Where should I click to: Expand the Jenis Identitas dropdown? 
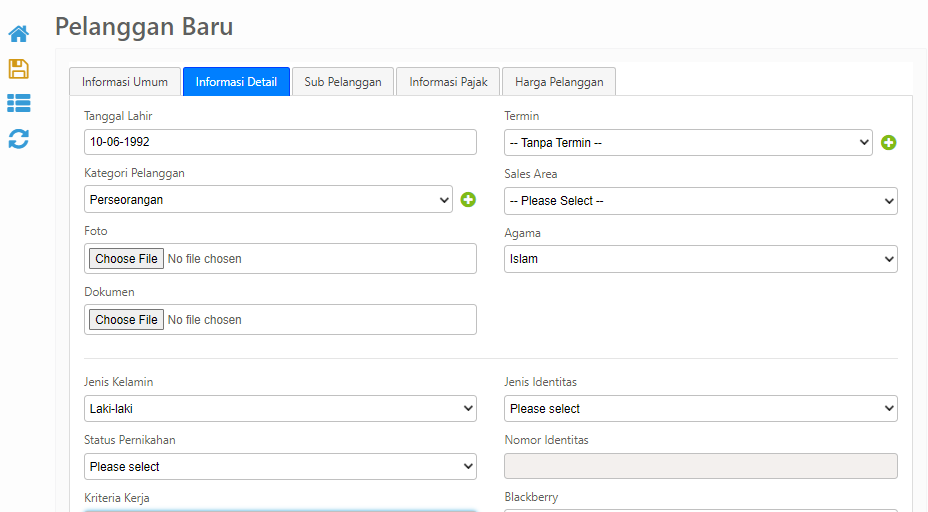[x=700, y=409]
